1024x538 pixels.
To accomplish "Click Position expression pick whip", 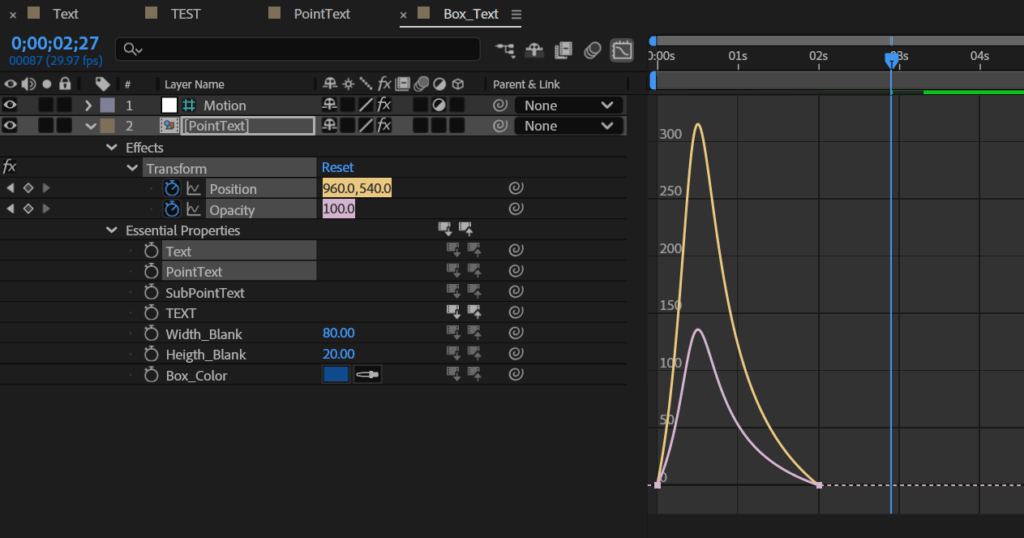I will (x=516, y=188).
